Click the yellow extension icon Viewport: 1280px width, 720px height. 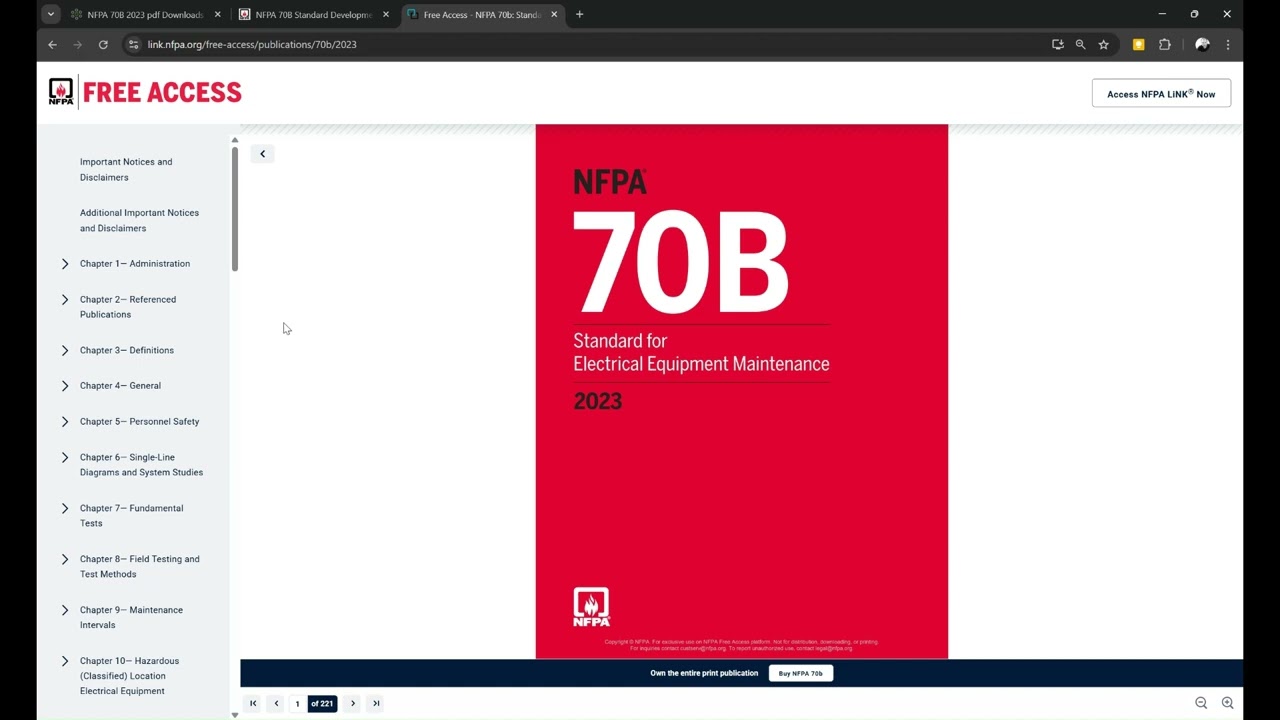pyautogui.click(x=1138, y=44)
